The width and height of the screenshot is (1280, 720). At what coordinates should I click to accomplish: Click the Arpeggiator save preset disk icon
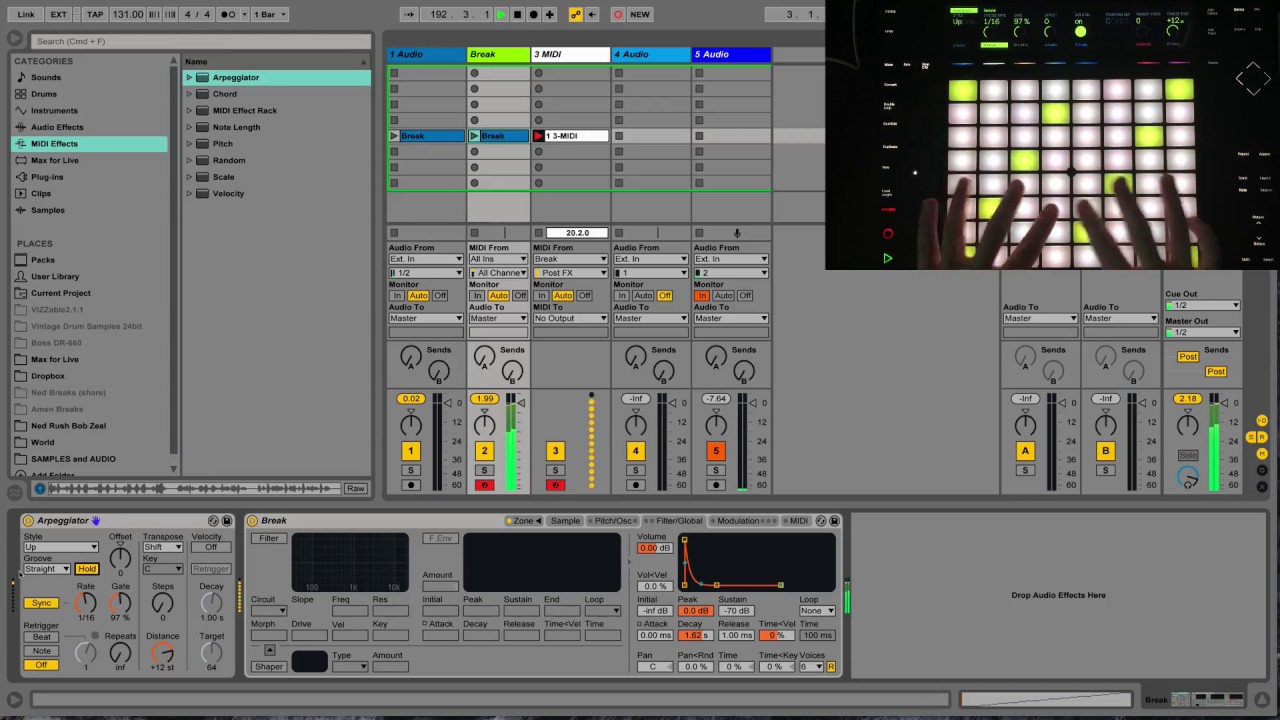click(x=227, y=521)
